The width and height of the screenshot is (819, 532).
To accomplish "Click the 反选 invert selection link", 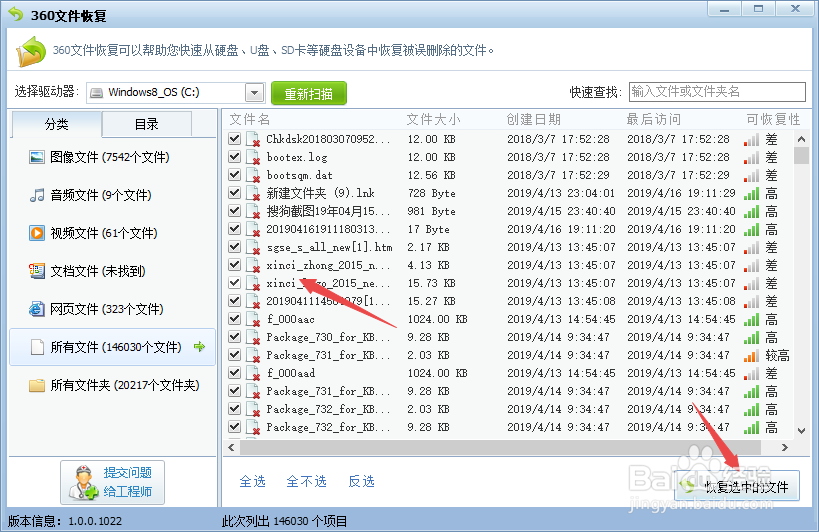I will pyautogui.click(x=361, y=481).
